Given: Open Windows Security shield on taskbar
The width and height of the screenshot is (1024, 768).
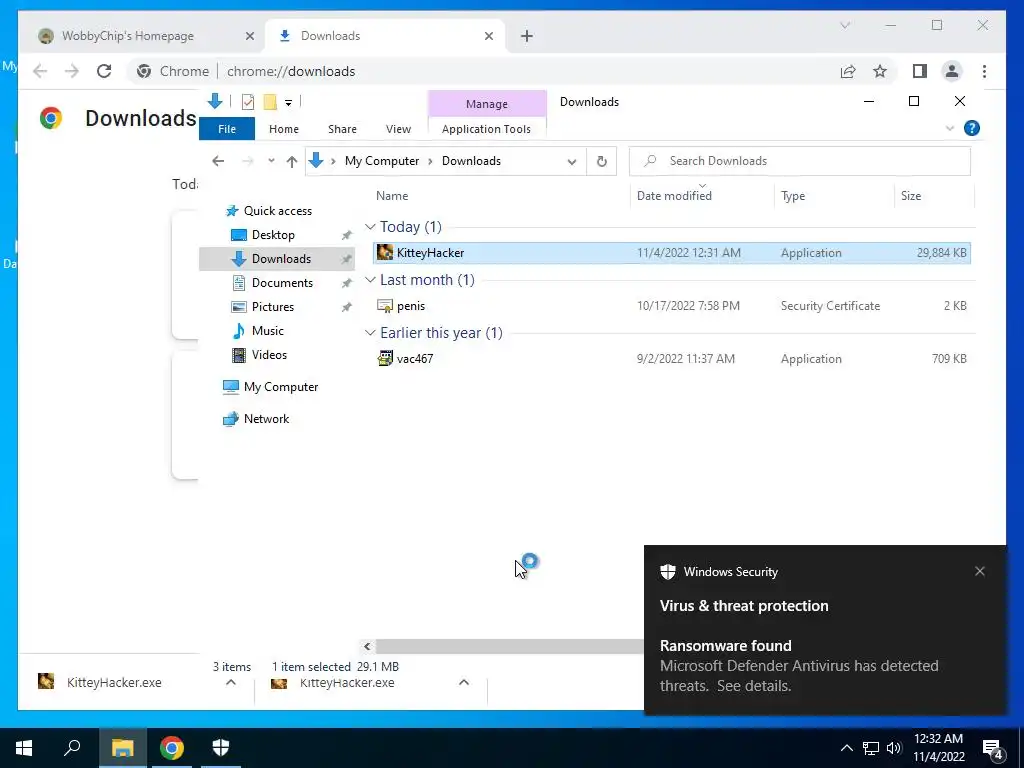Looking at the screenshot, I should click(x=221, y=748).
